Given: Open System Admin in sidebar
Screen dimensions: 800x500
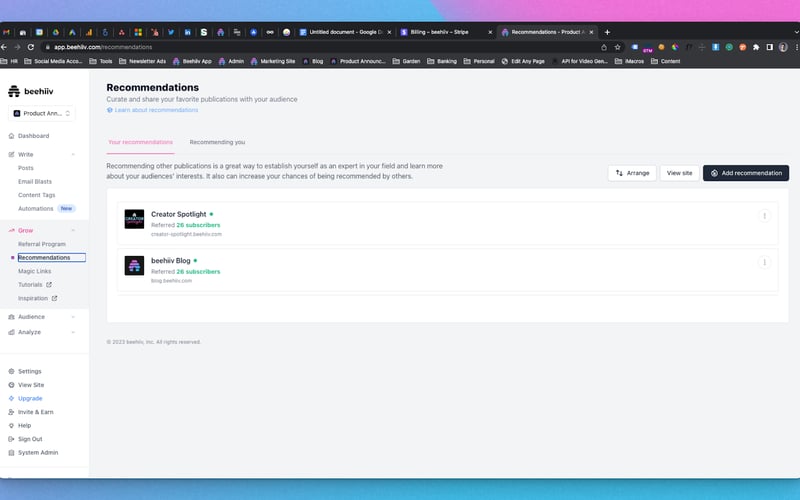Looking at the screenshot, I should point(38,453).
